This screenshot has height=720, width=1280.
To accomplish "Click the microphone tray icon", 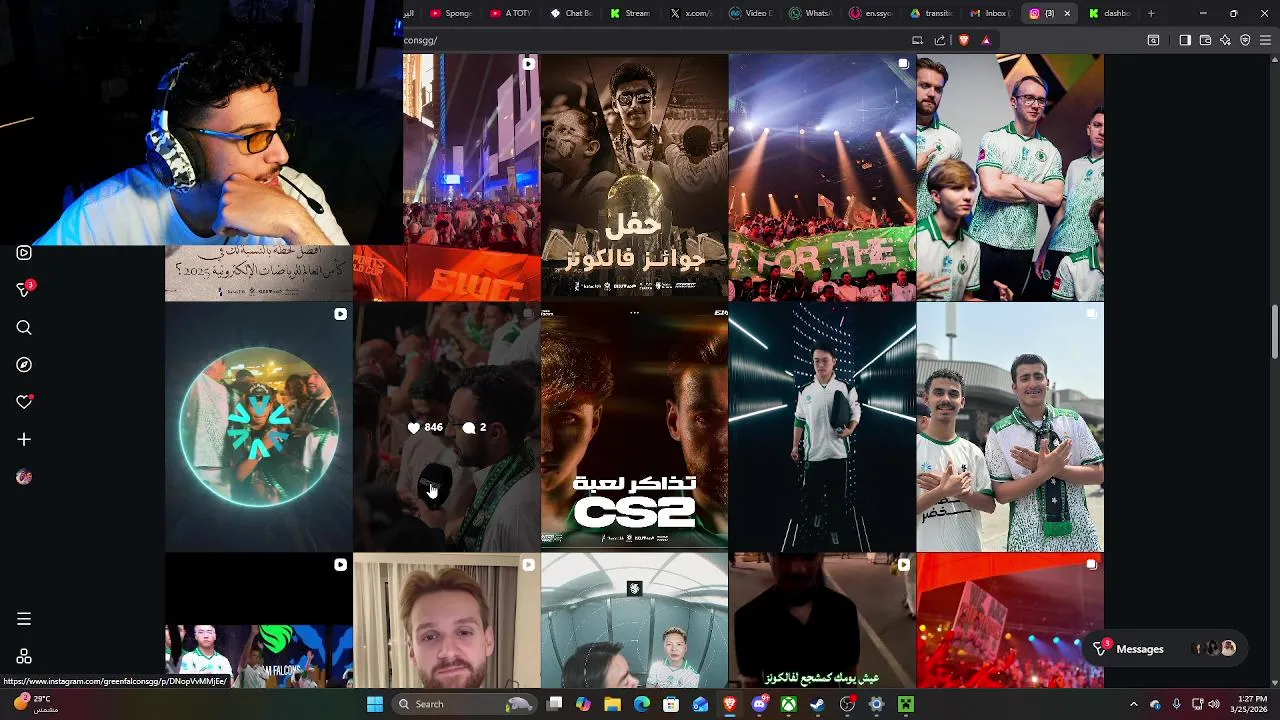I will (x=1176, y=704).
